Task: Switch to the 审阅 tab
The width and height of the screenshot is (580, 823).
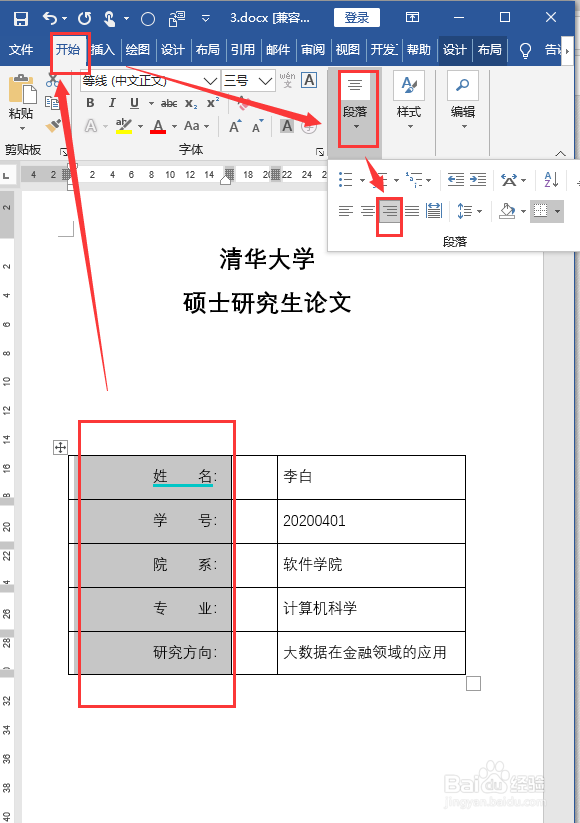Action: (x=313, y=50)
